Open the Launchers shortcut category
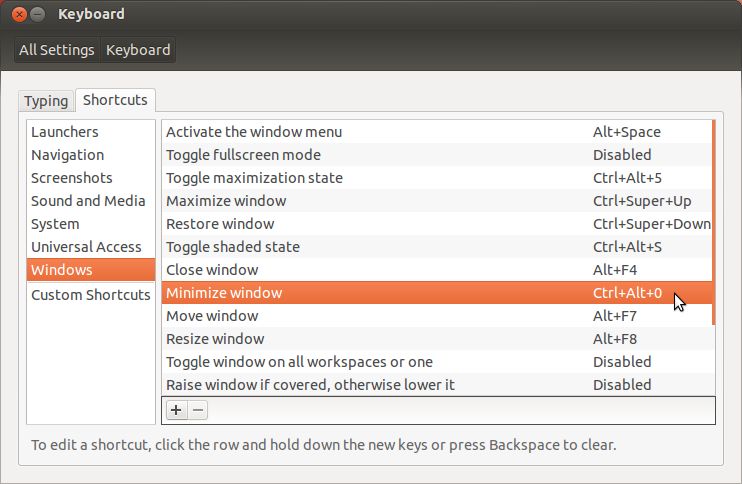The image size is (742, 484). (91, 132)
